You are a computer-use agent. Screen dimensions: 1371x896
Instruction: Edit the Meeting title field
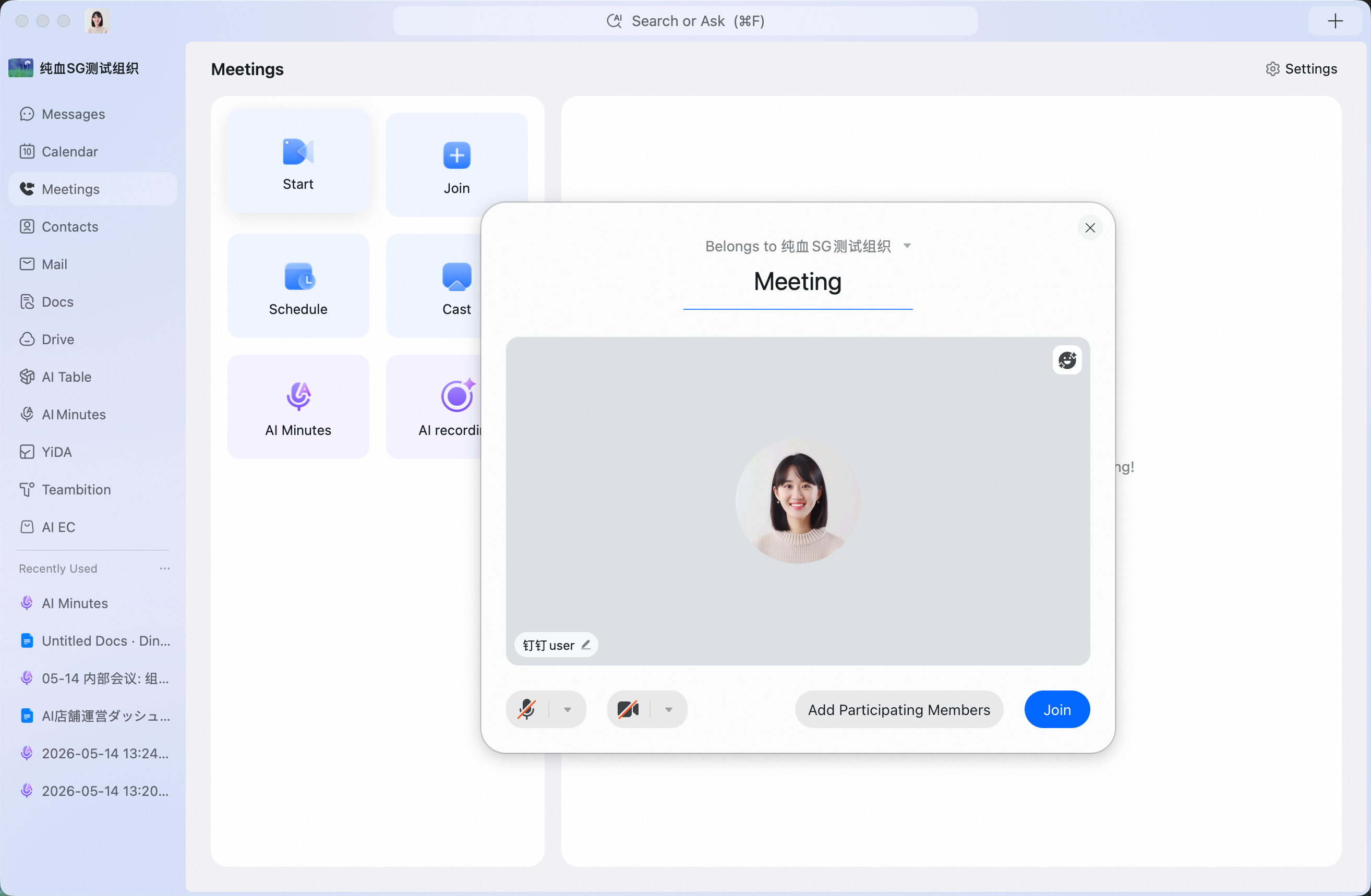pos(798,282)
